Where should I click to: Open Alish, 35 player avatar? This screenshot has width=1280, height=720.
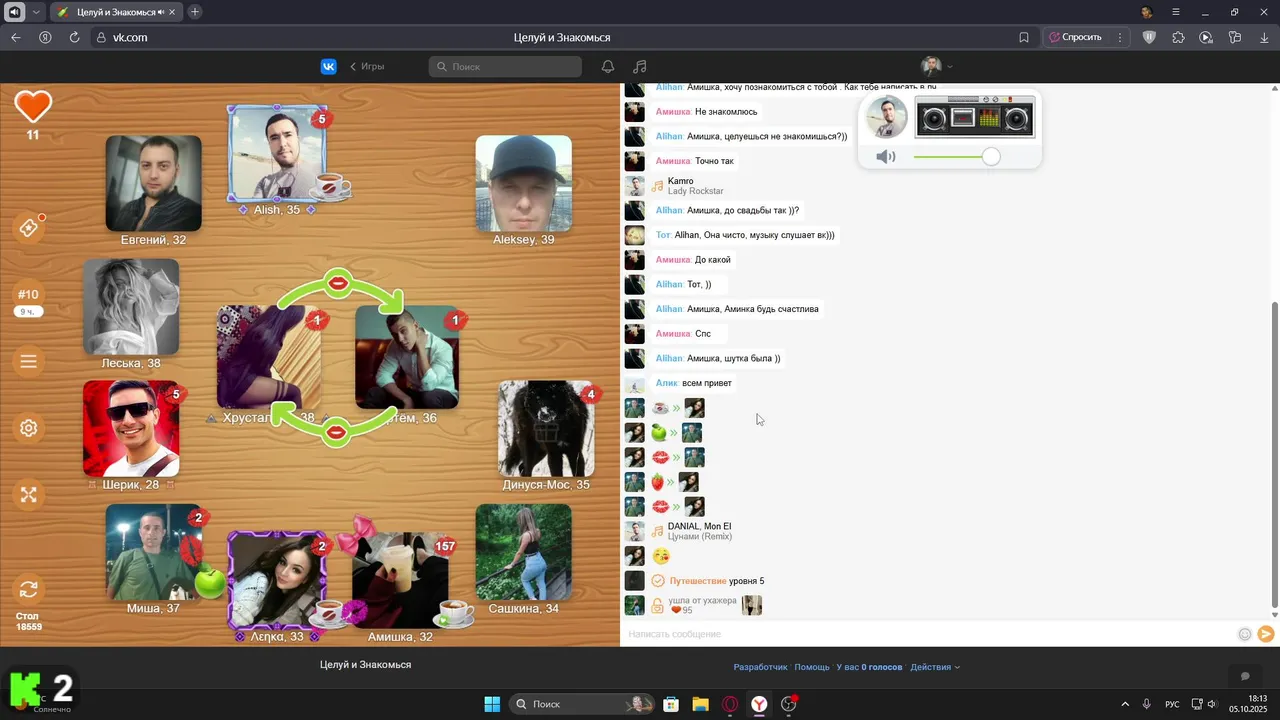(x=277, y=154)
